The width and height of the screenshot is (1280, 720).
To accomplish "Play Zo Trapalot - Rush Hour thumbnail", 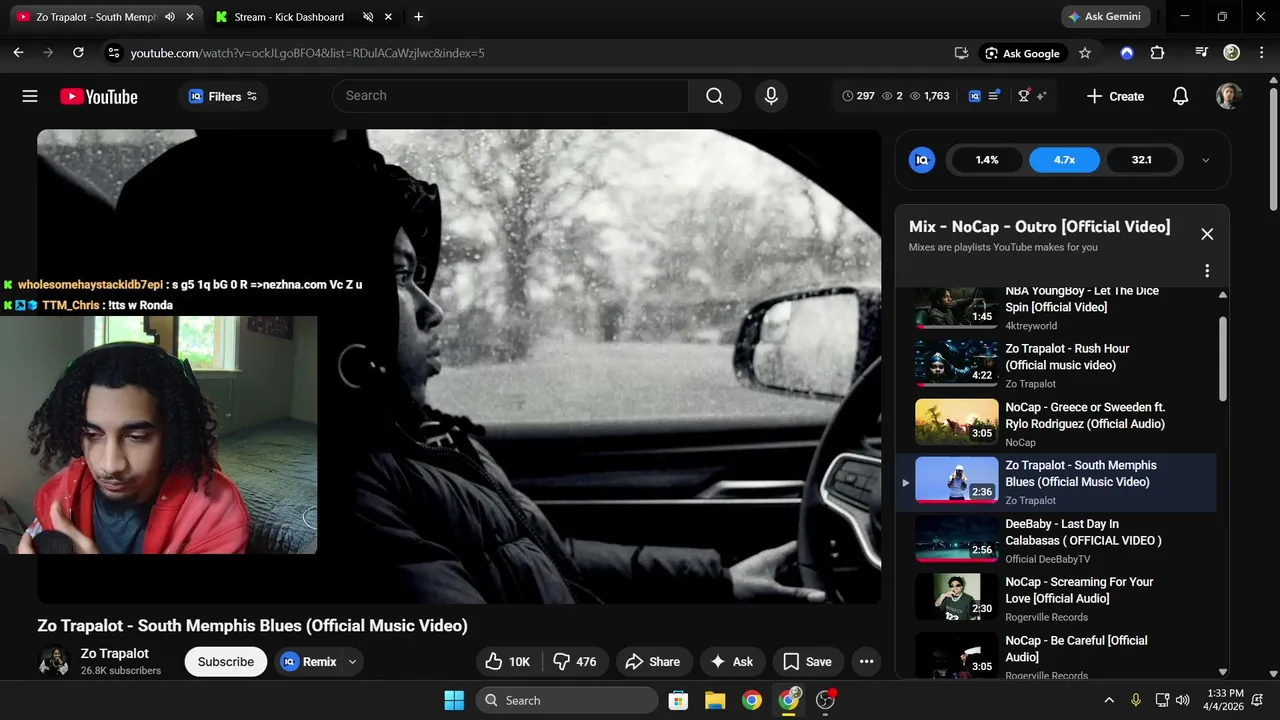I will pyautogui.click(x=957, y=363).
